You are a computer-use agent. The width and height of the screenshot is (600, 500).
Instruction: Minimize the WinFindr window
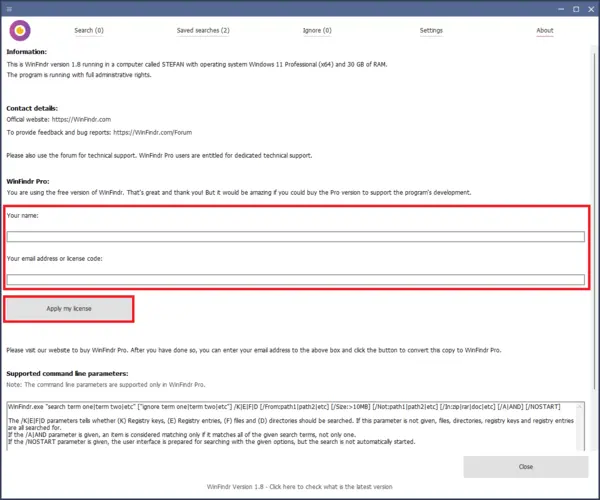pos(561,9)
